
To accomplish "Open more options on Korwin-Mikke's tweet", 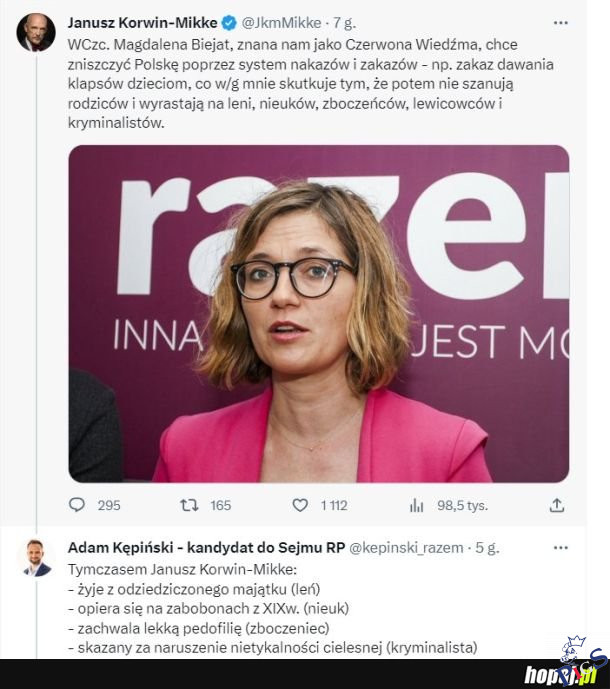I will (x=560, y=22).
